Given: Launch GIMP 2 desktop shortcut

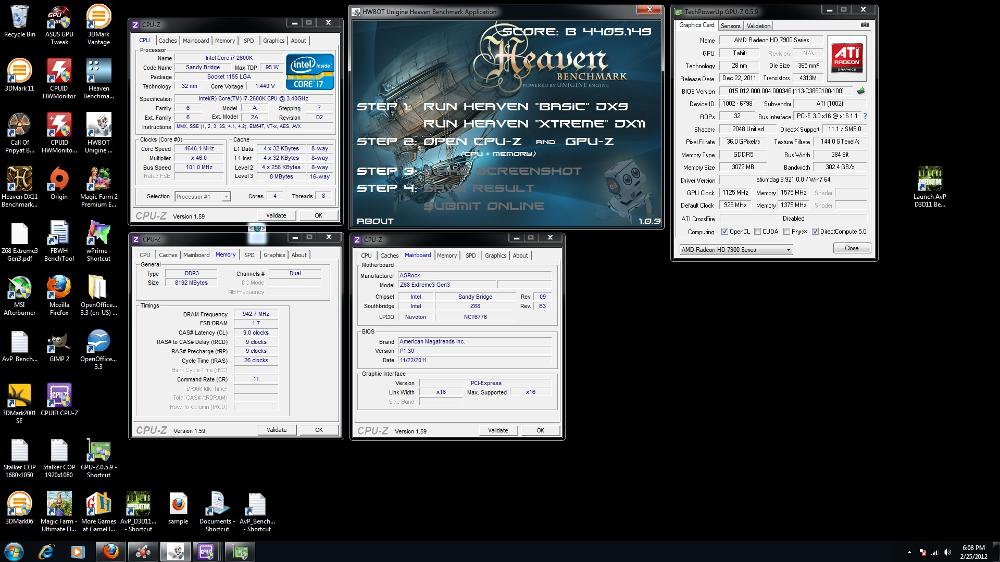Looking at the screenshot, I should tap(59, 346).
